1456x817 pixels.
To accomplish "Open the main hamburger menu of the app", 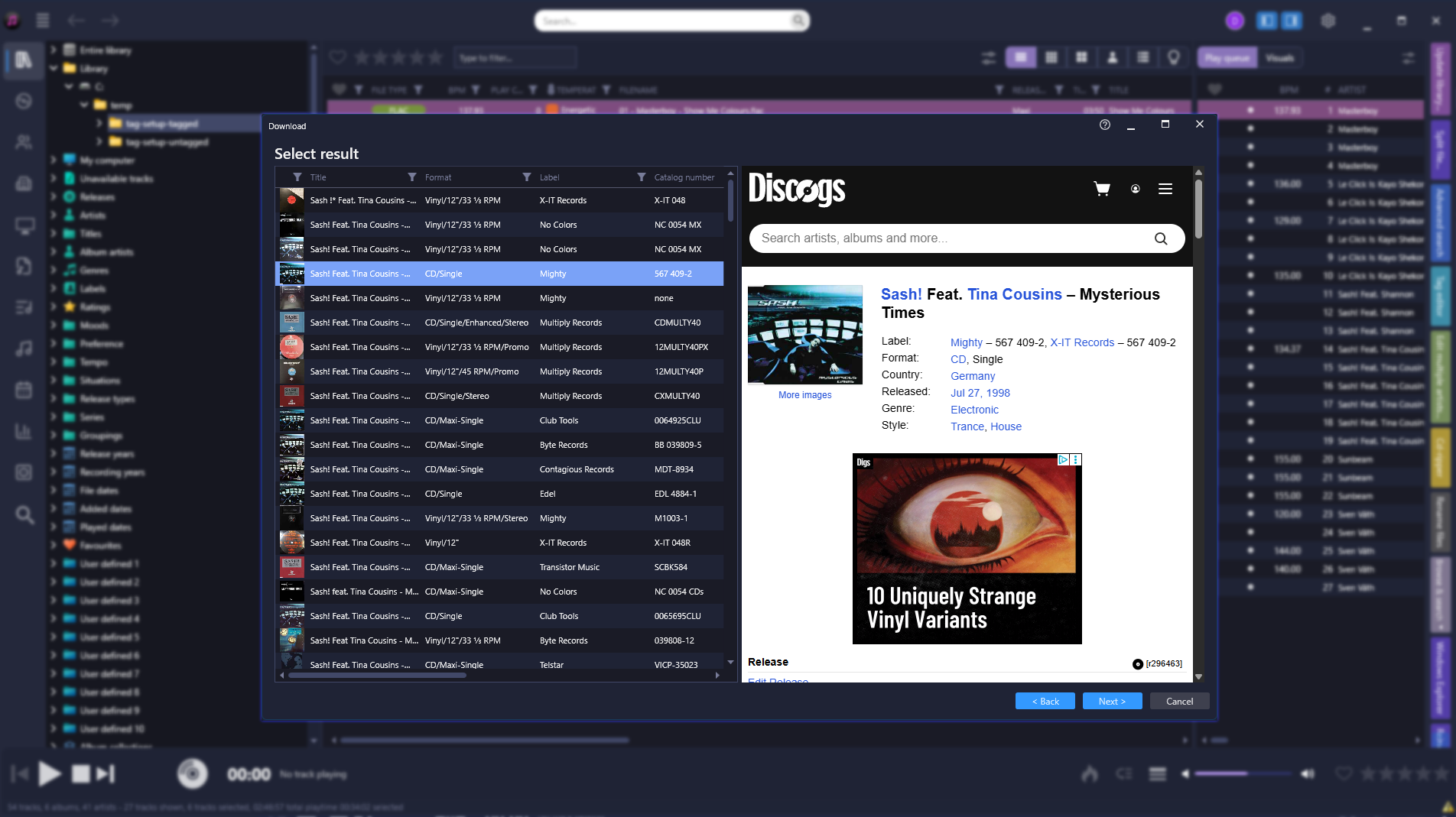I will (43, 21).
